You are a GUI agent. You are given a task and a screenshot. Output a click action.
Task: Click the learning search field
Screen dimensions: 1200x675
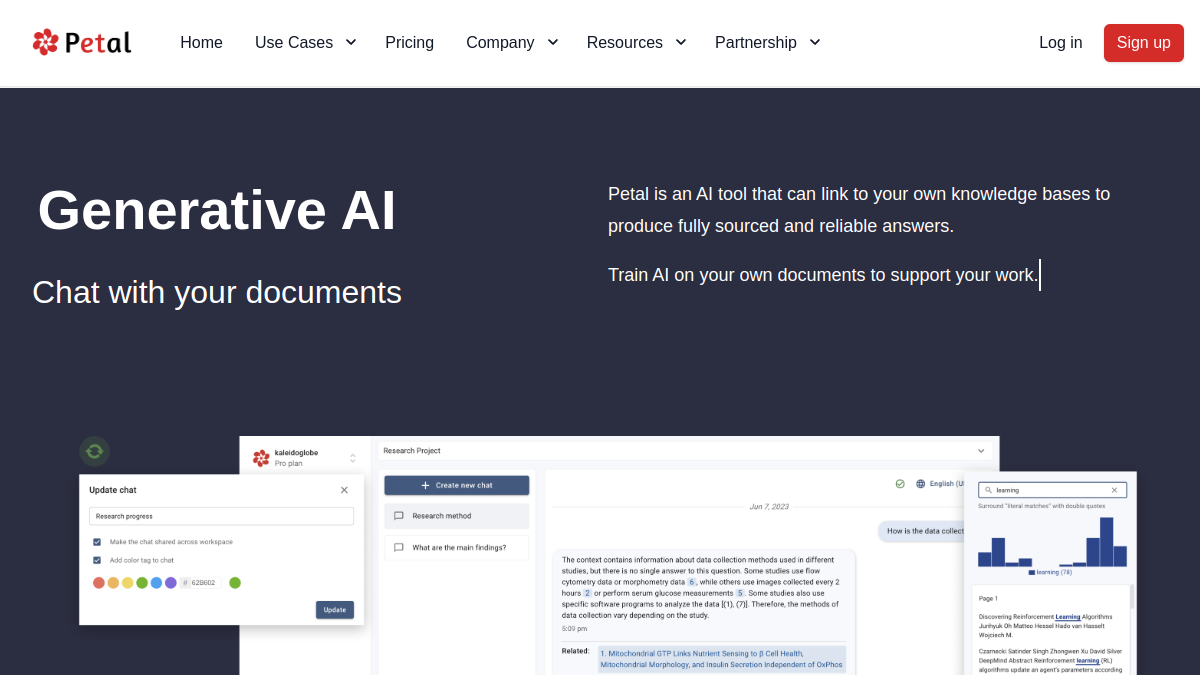1053,490
